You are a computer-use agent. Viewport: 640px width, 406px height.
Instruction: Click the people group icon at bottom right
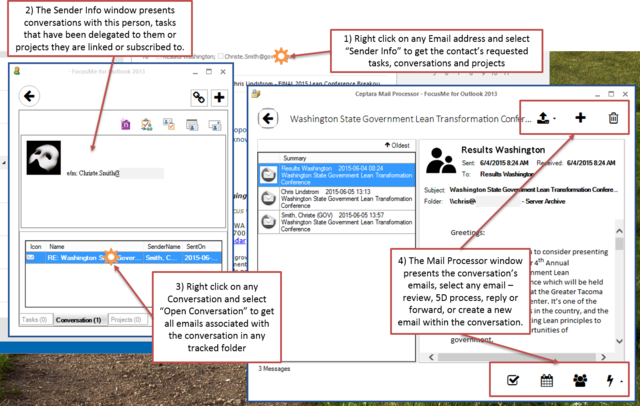(580, 380)
